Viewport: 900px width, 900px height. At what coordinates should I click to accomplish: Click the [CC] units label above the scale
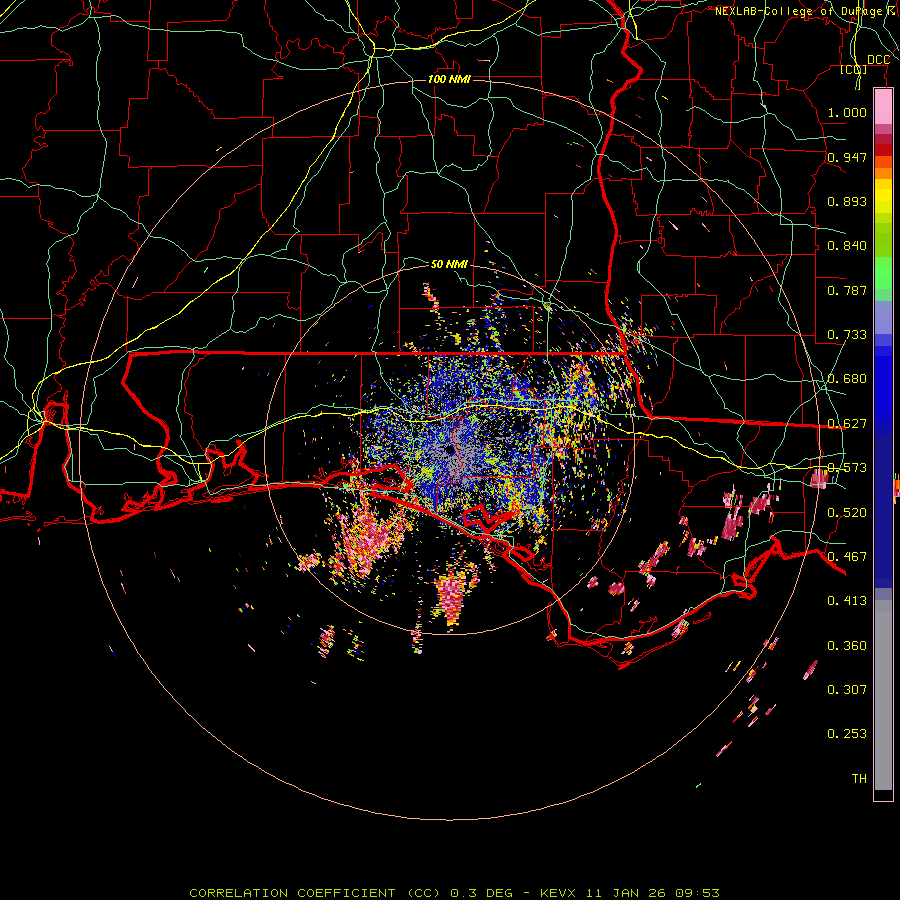(854, 69)
